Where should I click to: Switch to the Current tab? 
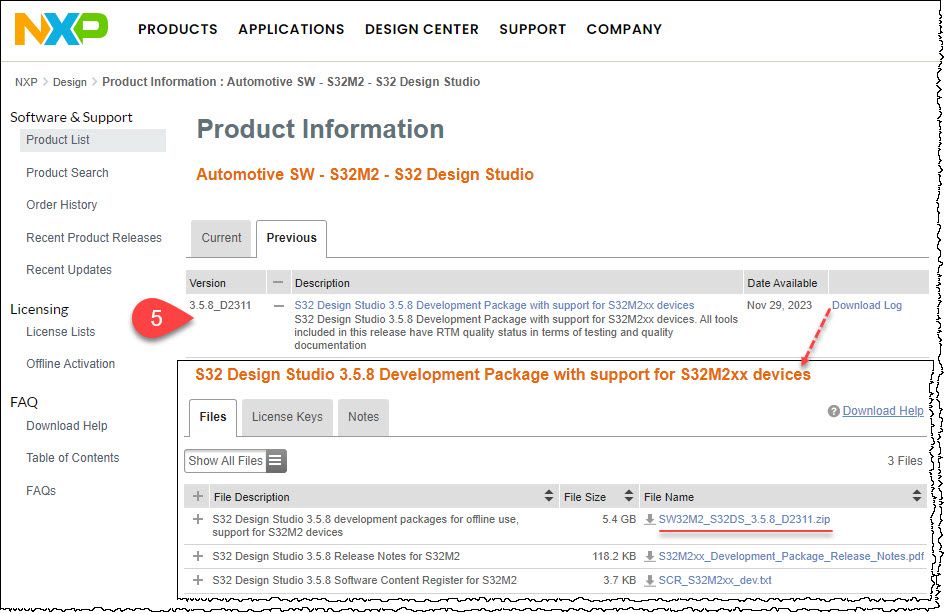coord(221,238)
